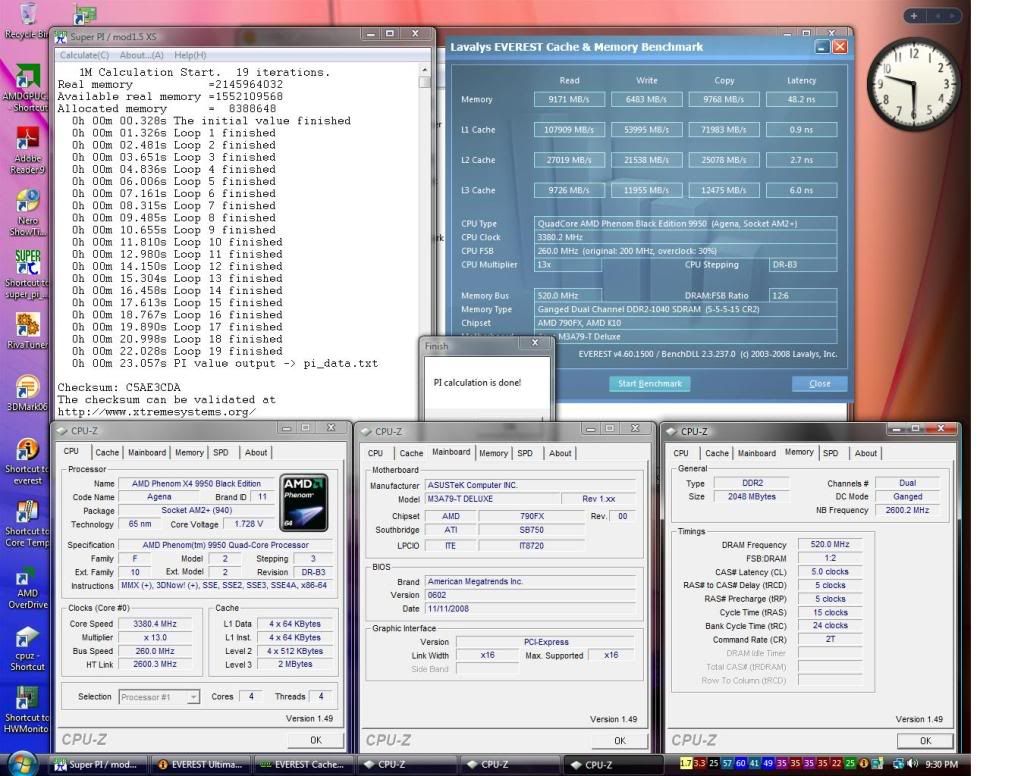The height and width of the screenshot is (776, 1024).
Task: Click the volume speaker tray icon
Action: [913, 764]
